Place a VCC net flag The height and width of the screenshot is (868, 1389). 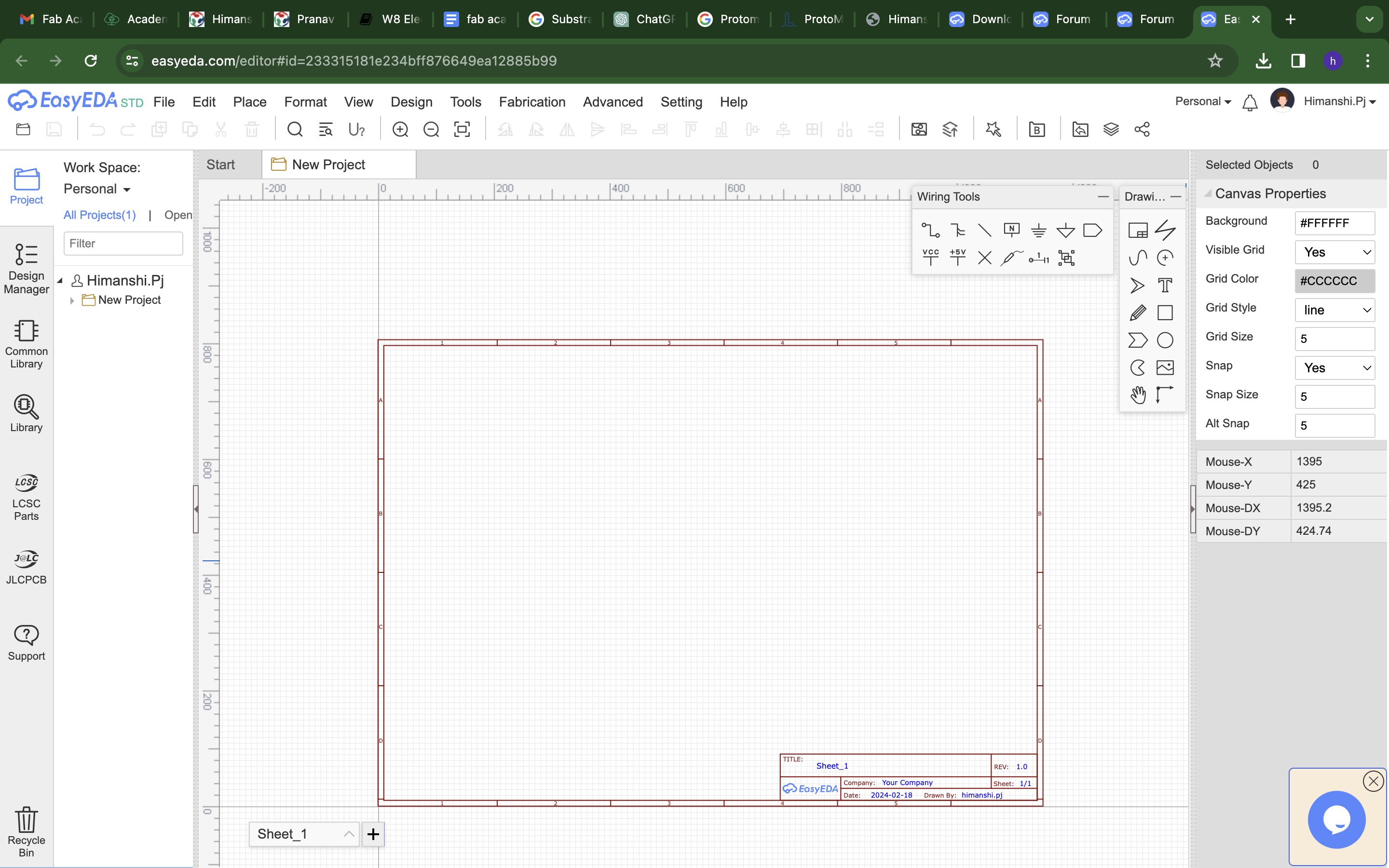930,258
